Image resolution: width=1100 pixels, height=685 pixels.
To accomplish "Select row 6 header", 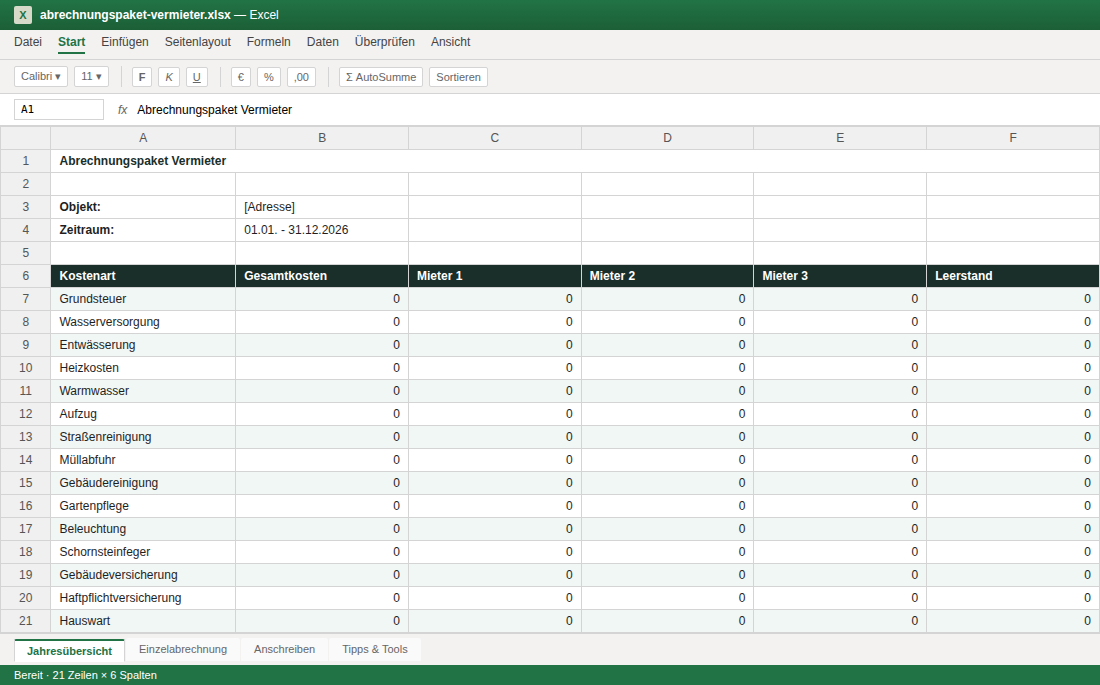I will tap(25, 276).
